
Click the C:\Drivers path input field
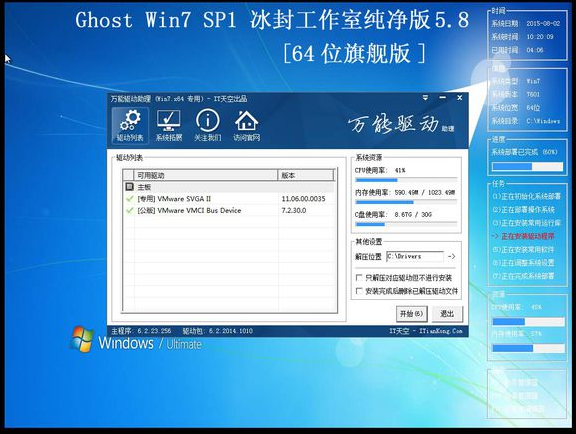point(415,256)
